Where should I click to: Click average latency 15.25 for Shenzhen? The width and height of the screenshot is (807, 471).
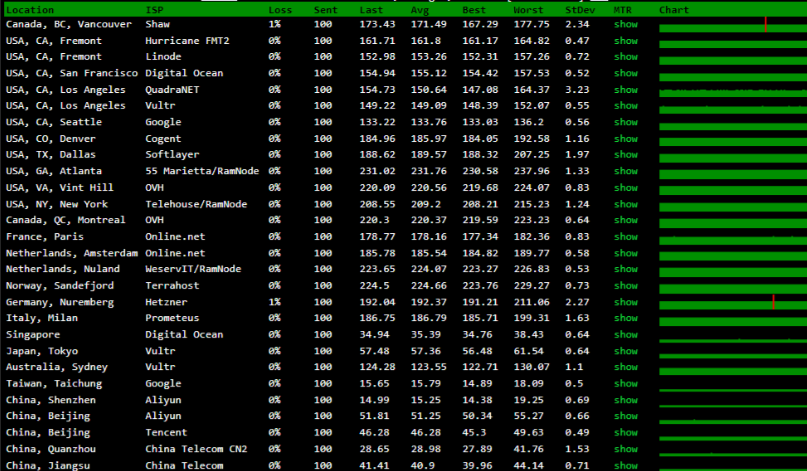(426, 399)
